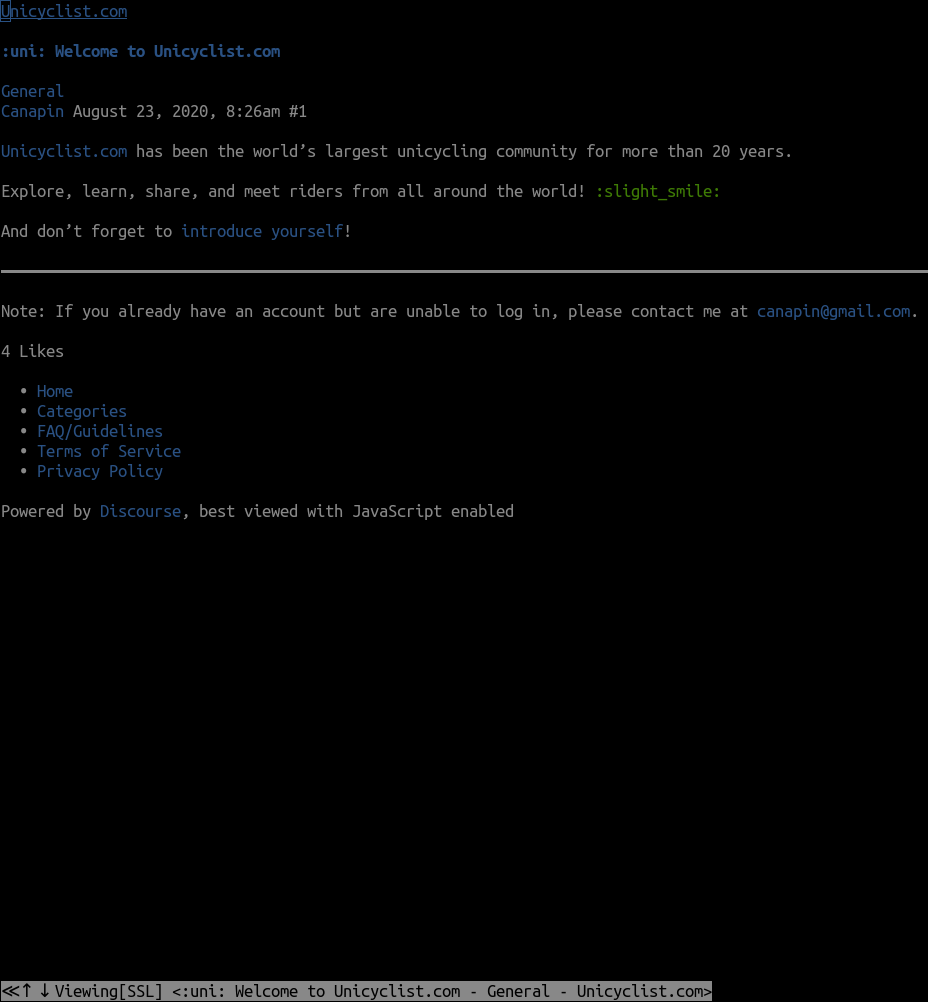This screenshot has height=1002, width=928.
Task: Open the Privacy Policy page
Action: click(100, 471)
